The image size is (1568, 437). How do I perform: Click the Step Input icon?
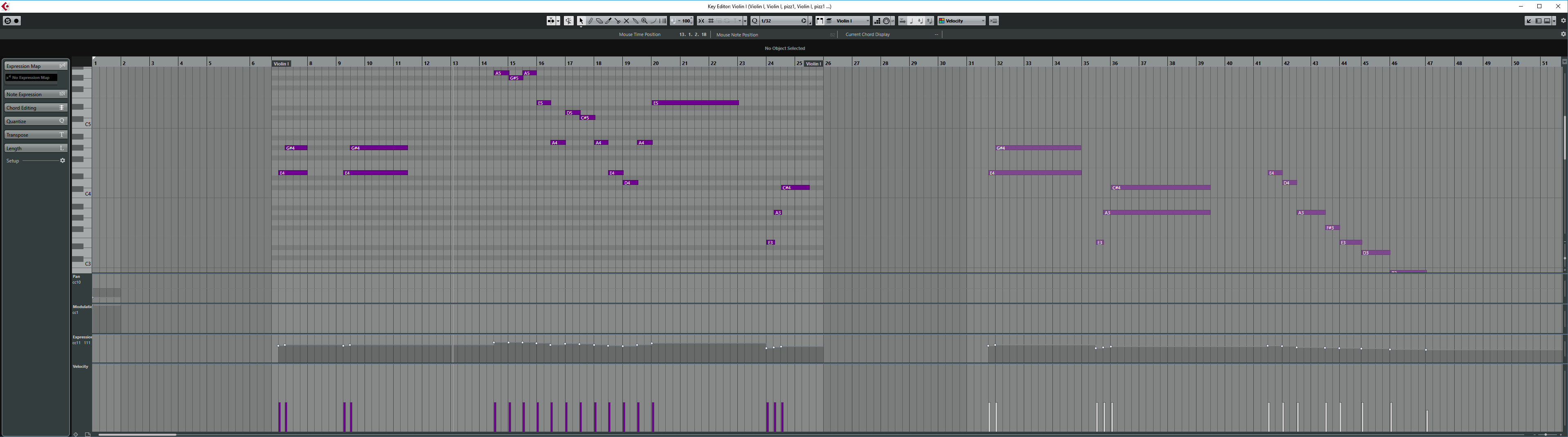pyautogui.click(x=878, y=20)
